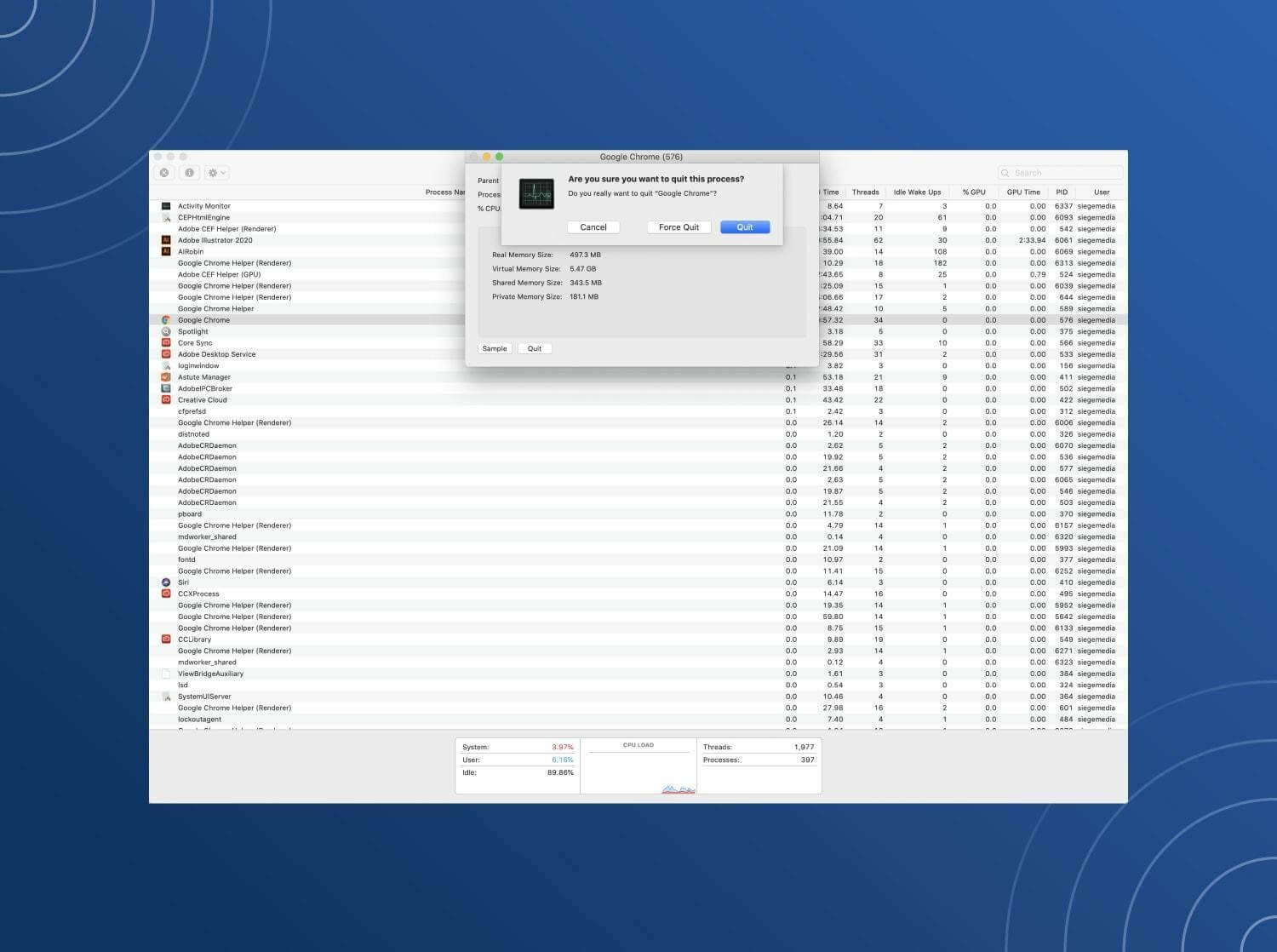Sort by GPU Time column header
Image resolution: width=1277 pixels, height=952 pixels.
click(1023, 192)
